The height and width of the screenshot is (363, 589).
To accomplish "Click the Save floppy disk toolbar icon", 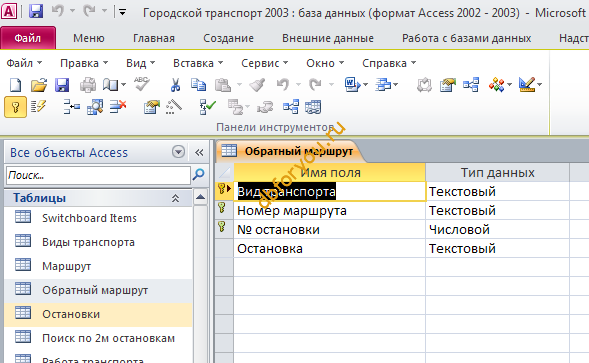I will [62, 85].
